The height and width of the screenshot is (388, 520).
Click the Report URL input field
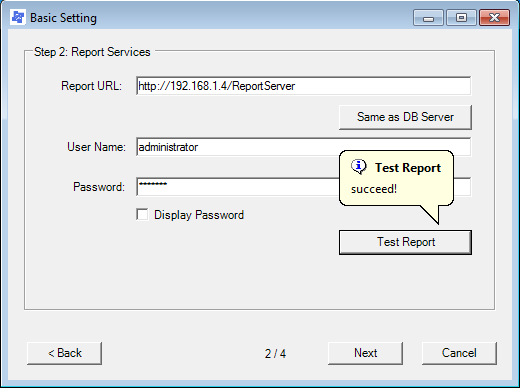tap(304, 86)
